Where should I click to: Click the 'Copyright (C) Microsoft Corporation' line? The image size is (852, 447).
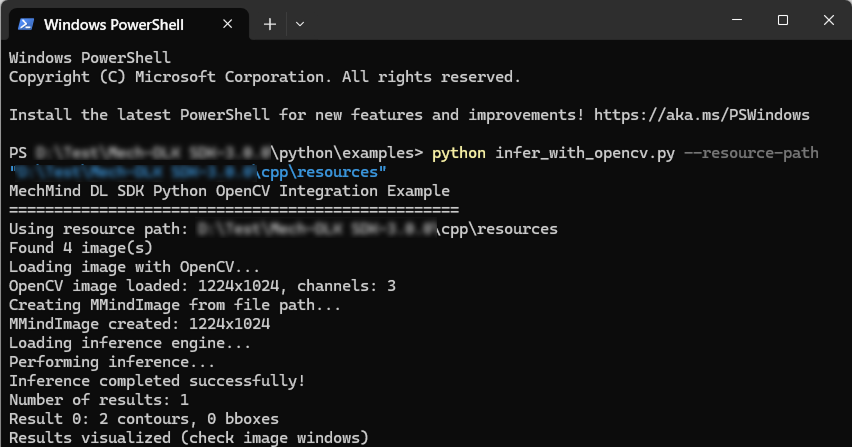click(x=265, y=77)
